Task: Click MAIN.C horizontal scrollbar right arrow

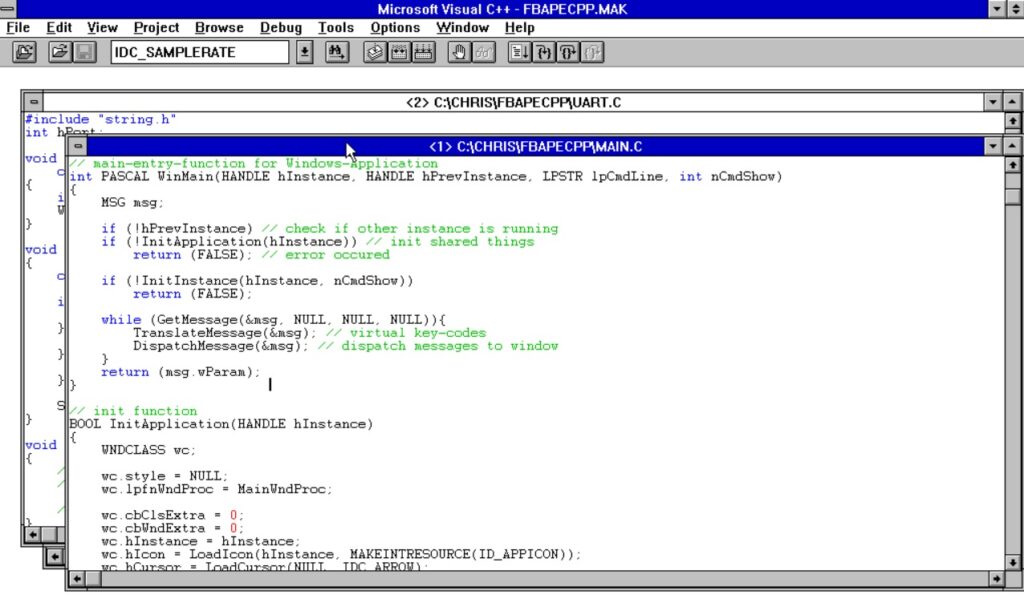Action: click(x=995, y=579)
